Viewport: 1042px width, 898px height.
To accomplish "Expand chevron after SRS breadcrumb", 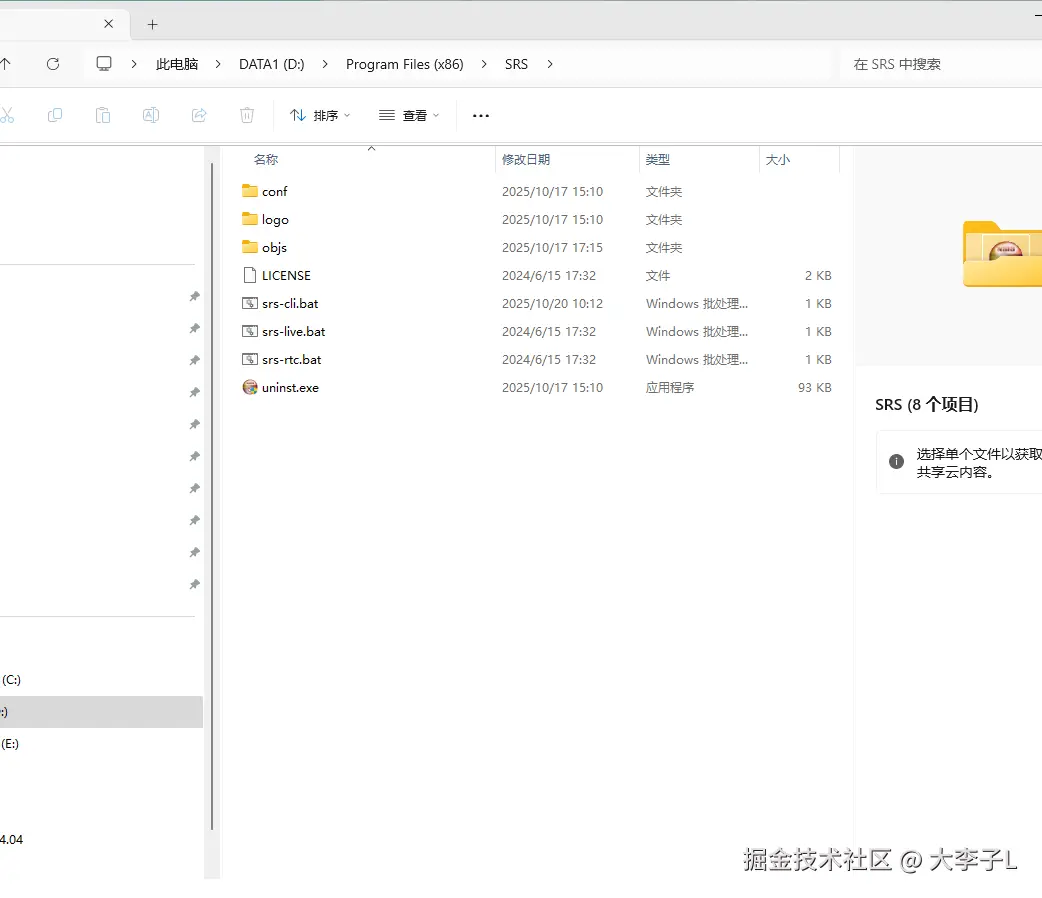I will [550, 64].
